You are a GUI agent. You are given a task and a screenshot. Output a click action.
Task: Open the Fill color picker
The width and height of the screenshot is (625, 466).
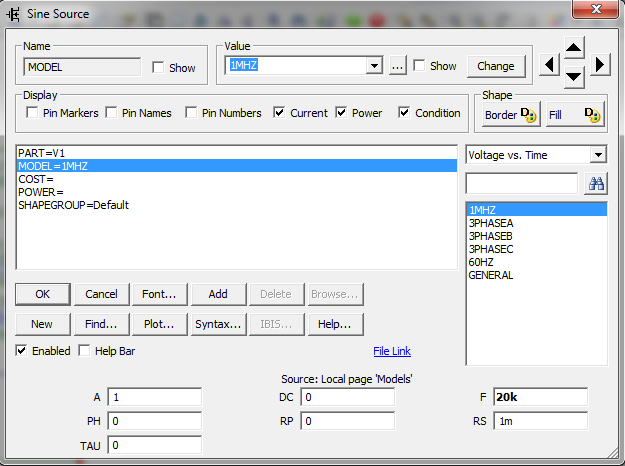pyautogui.click(x=575, y=115)
